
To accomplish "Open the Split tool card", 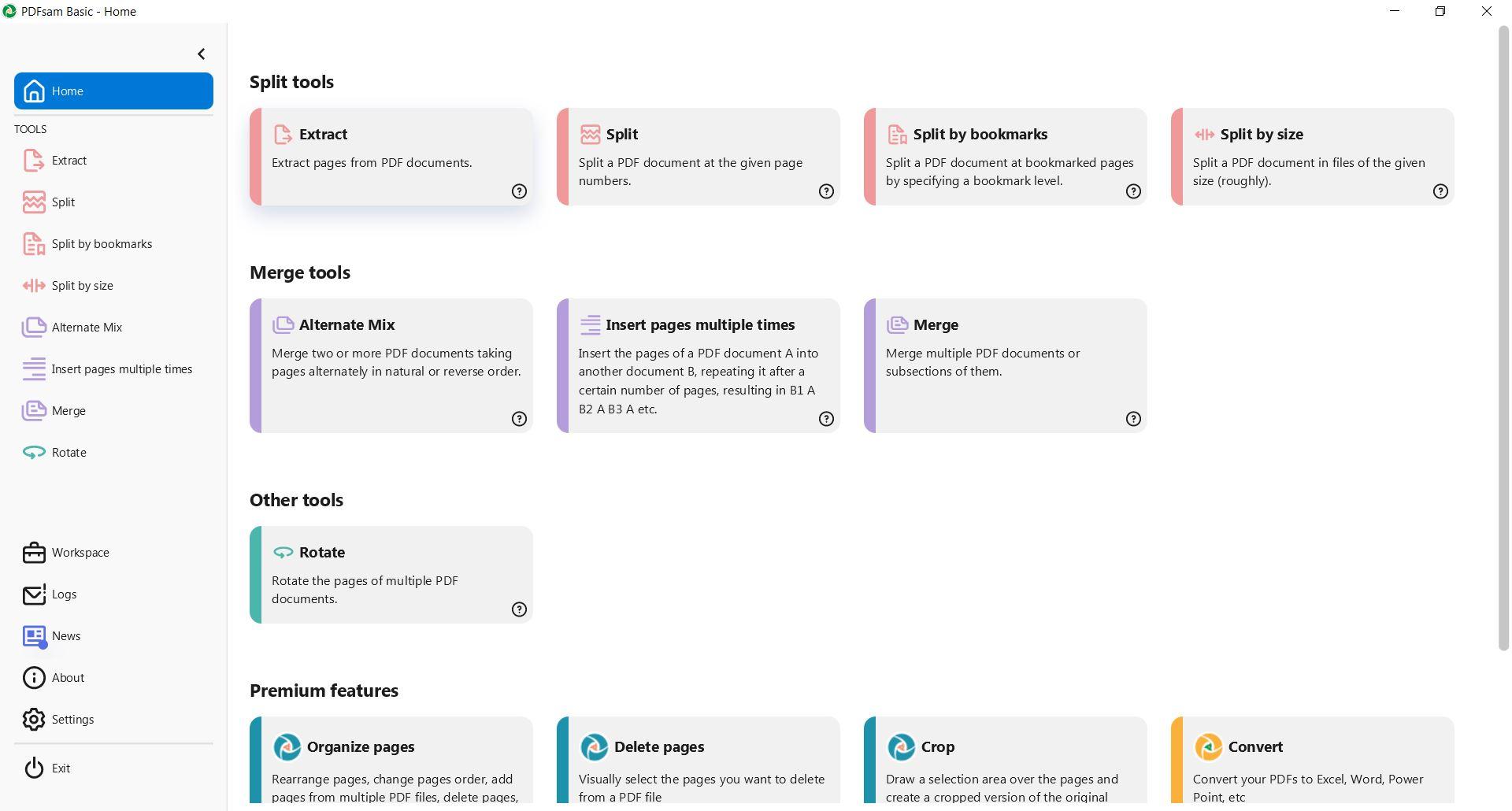I will point(698,157).
